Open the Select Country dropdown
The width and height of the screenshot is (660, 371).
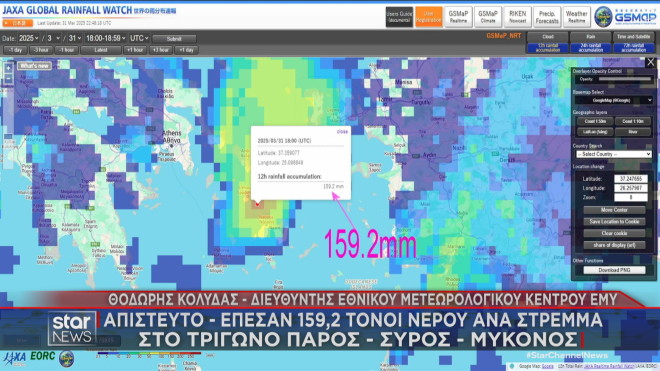[614, 154]
